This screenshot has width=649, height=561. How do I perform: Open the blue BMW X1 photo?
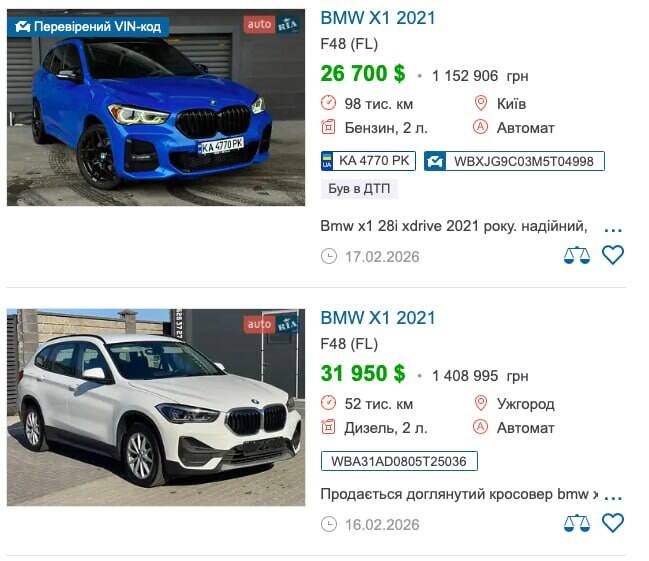tap(156, 108)
